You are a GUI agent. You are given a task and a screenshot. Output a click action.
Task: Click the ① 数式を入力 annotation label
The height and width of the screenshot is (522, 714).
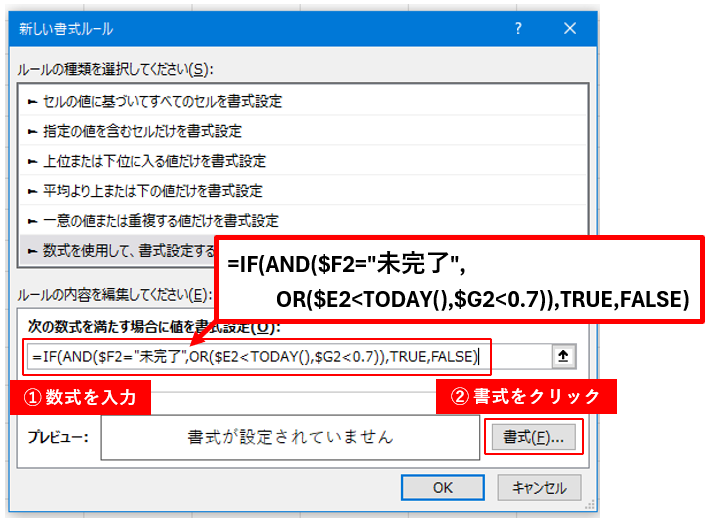pyautogui.click(x=80, y=397)
